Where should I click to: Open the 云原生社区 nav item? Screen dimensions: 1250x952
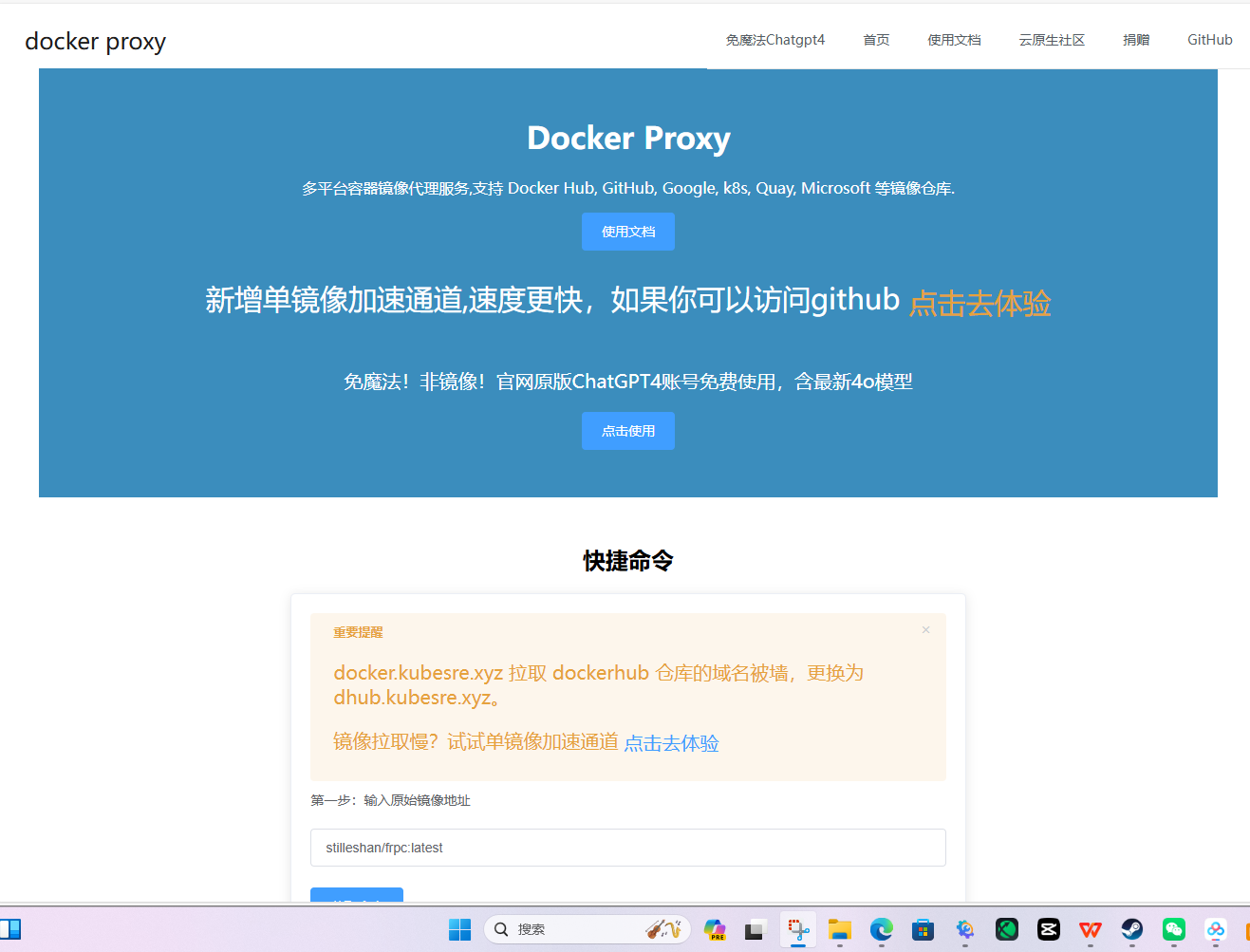tap(1052, 40)
